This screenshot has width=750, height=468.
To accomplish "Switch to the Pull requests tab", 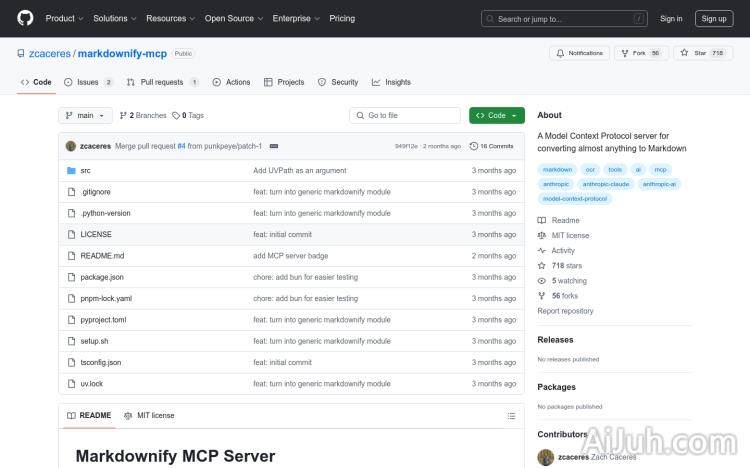I will 163,82.
